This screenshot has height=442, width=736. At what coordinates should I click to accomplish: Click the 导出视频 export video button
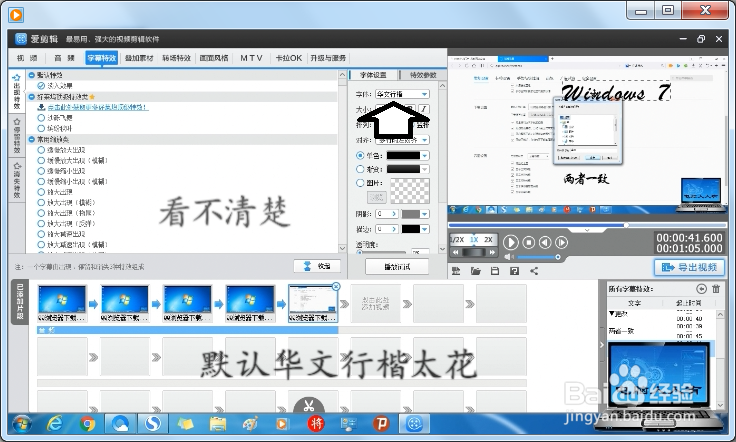click(690, 267)
